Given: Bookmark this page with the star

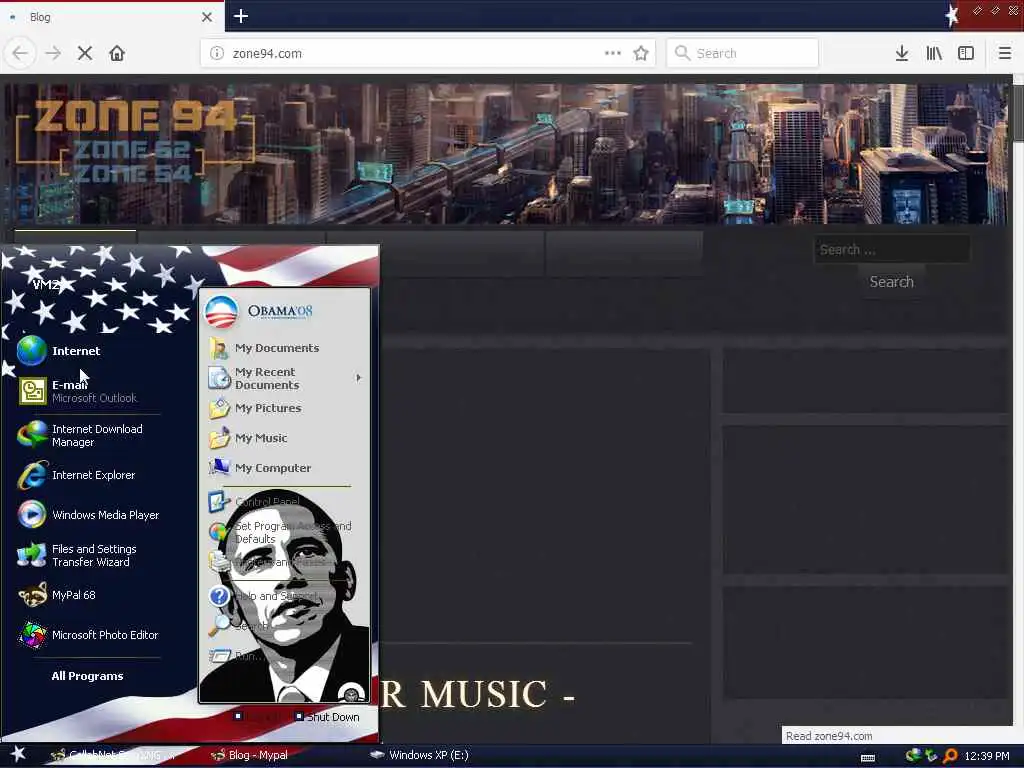Looking at the screenshot, I should click(641, 53).
